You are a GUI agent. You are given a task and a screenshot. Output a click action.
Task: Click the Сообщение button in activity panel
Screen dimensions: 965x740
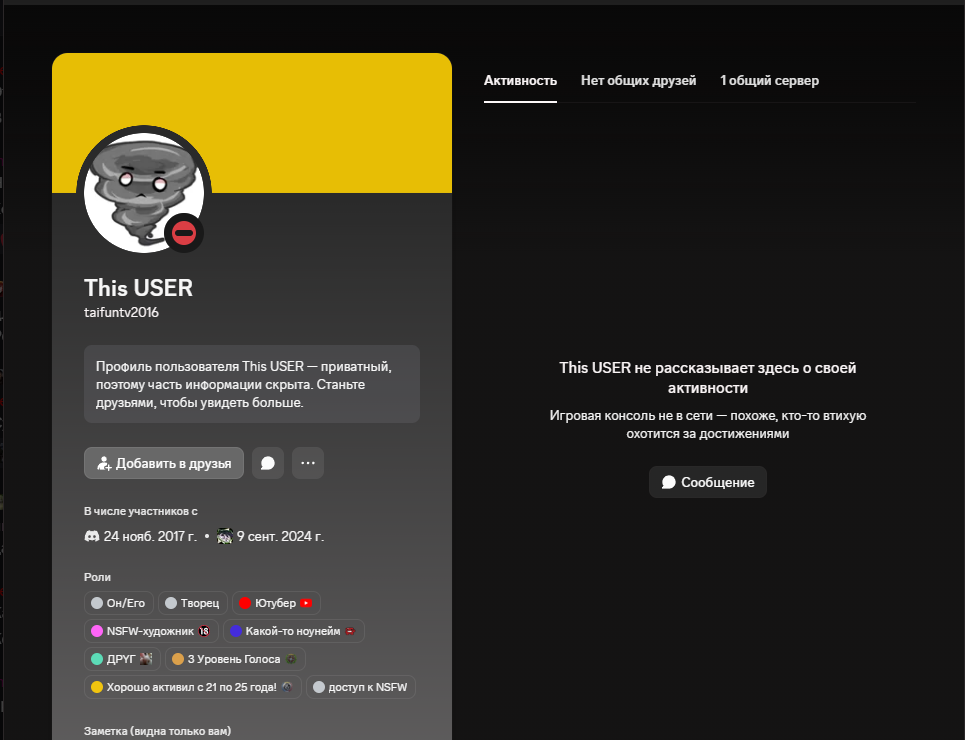708,482
